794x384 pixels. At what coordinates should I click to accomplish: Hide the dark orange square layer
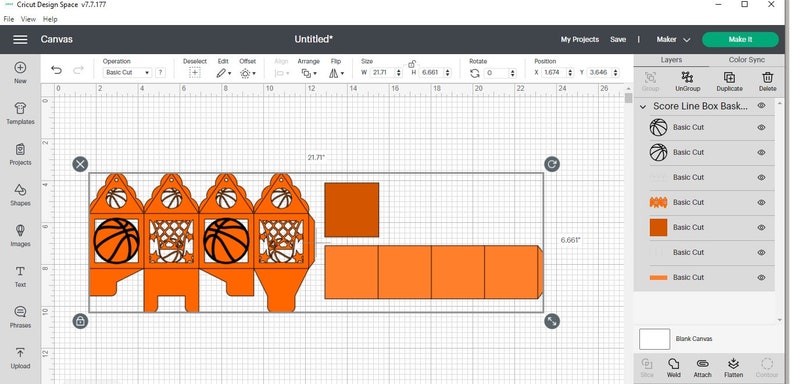tap(761, 227)
